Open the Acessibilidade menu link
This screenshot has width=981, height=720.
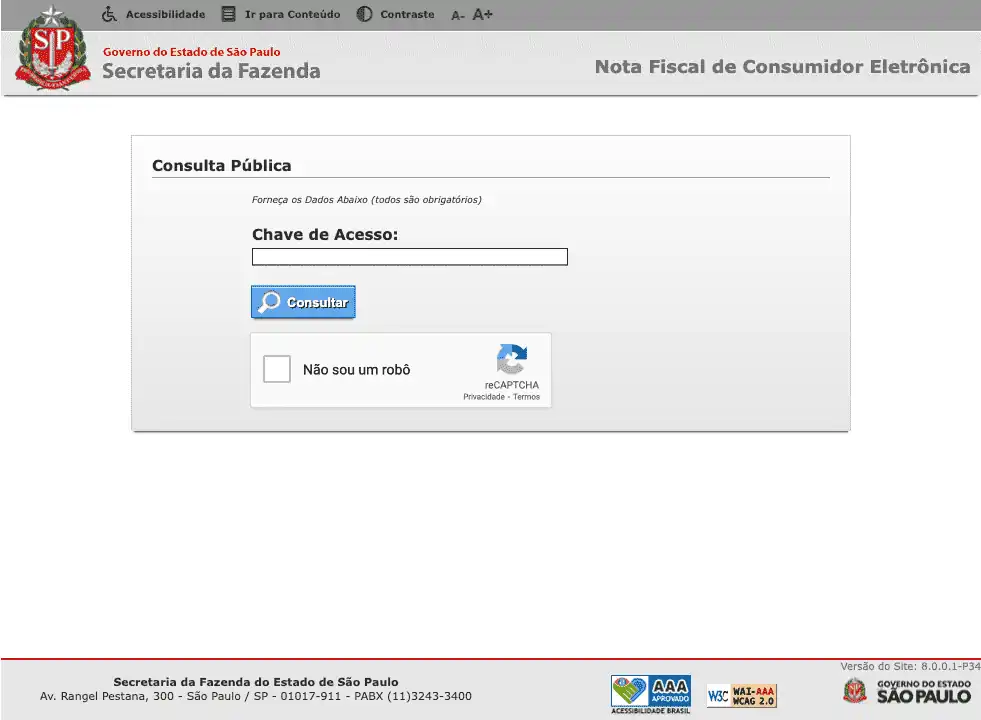click(165, 14)
